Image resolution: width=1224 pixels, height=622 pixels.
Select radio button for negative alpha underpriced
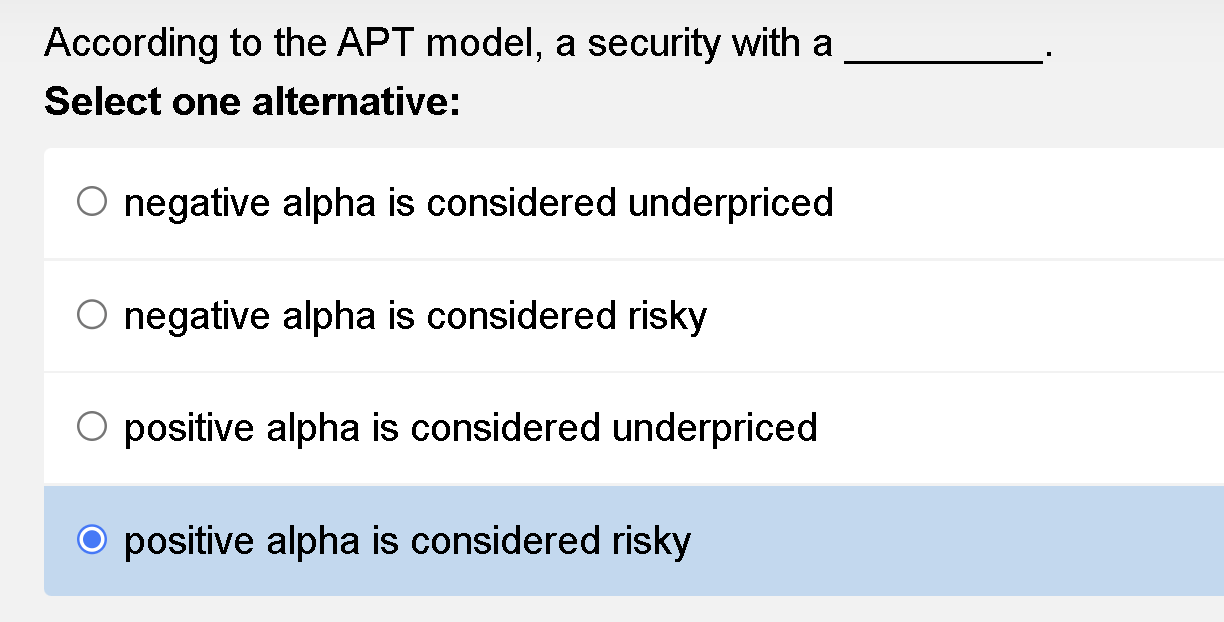pyautogui.click(x=93, y=200)
